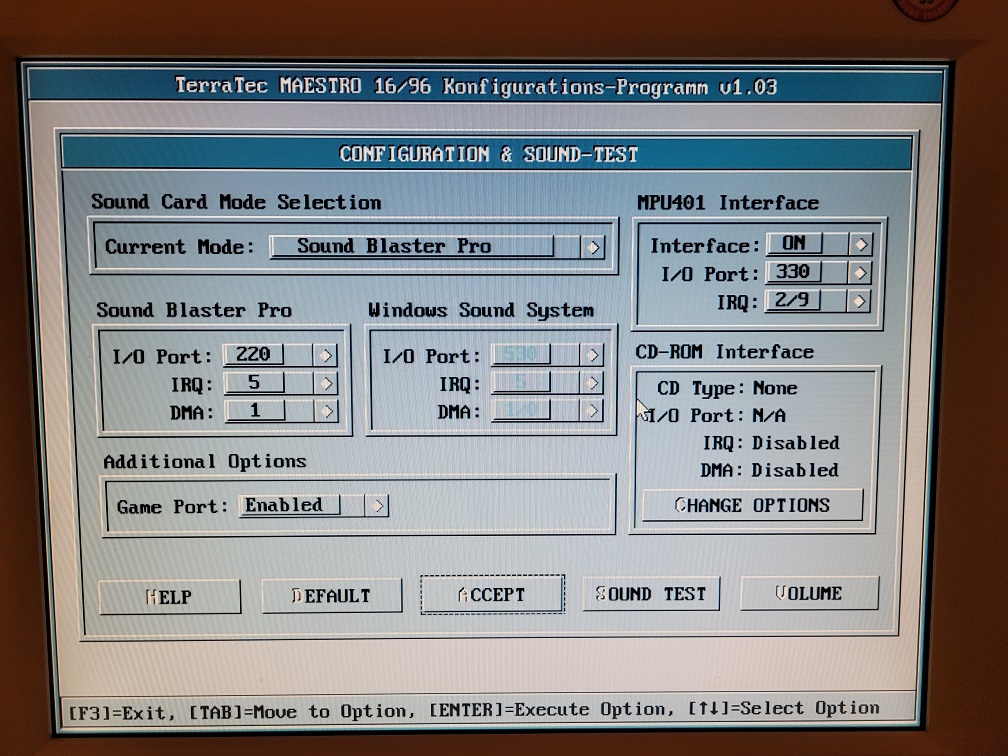Open the Current Mode dropdown arrow
Image resolution: width=1008 pixels, height=756 pixels.
[593, 247]
